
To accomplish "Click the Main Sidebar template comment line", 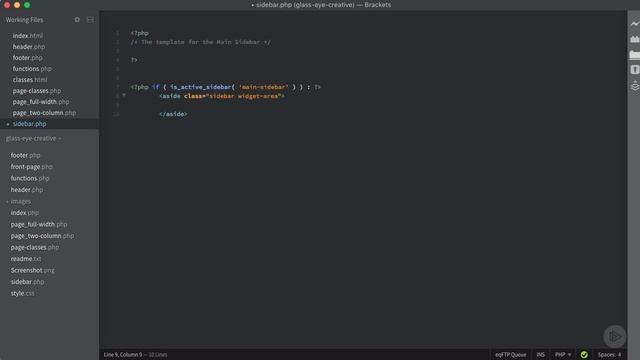I will coord(200,42).
